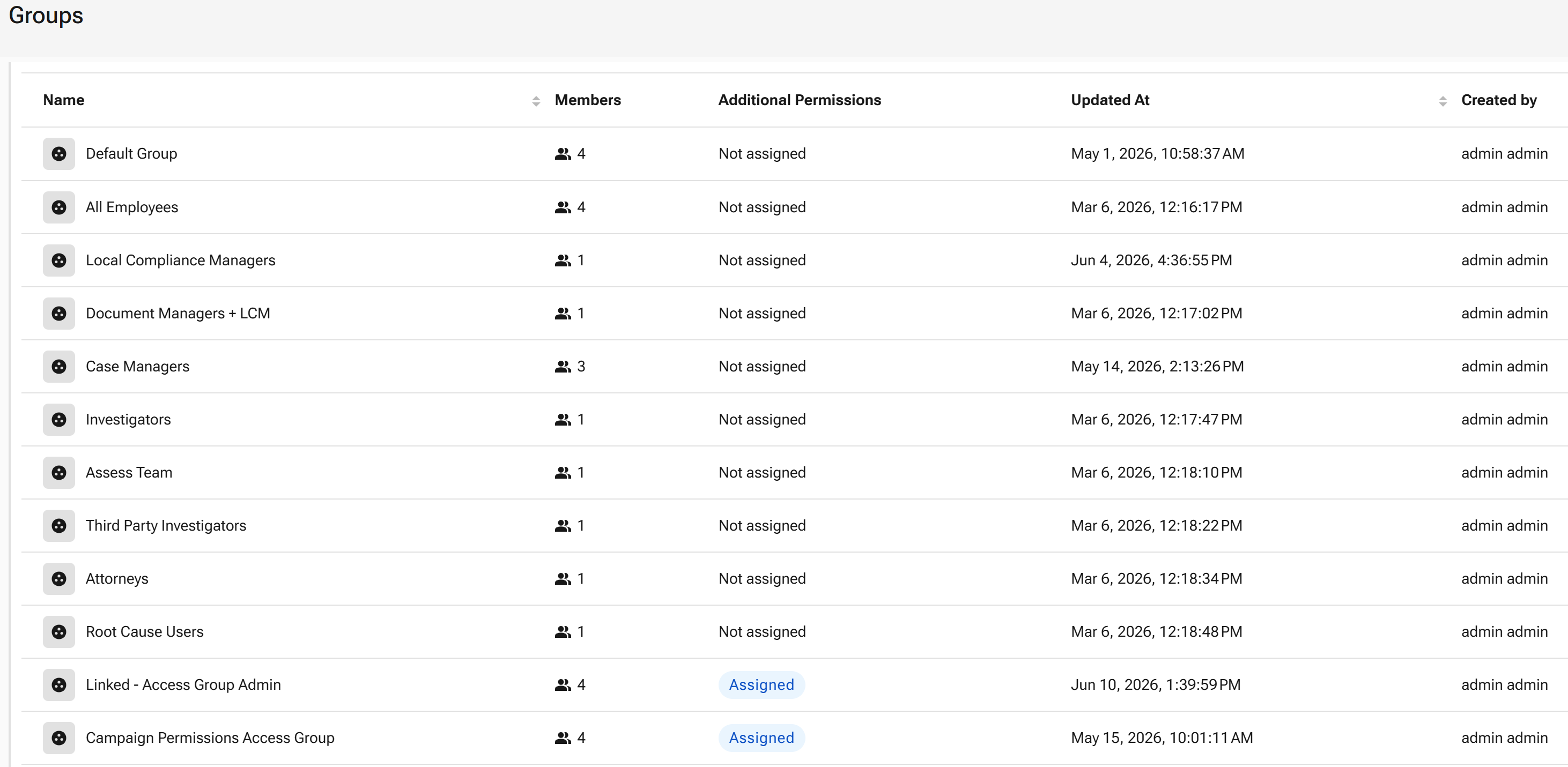Click members icon in Assess Team row

coord(563,473)
